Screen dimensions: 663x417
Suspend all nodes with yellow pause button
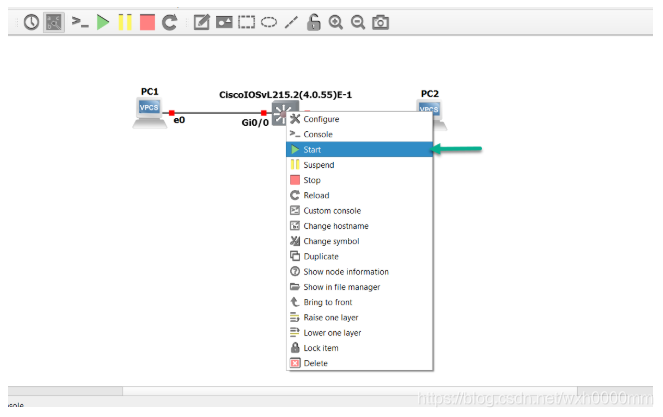click(x=125, y=22)
